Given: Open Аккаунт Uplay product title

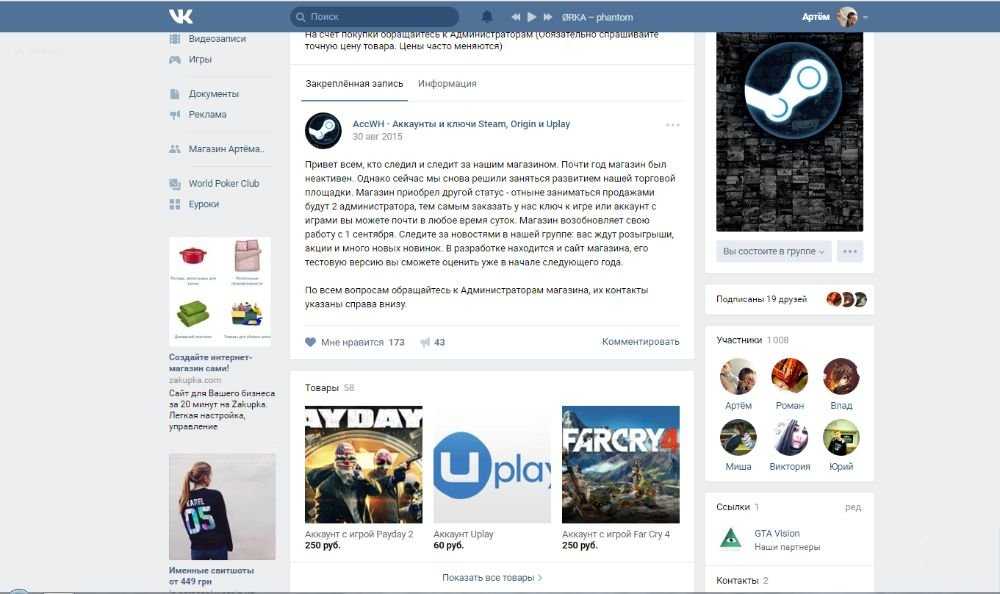Looking at the screenshot, I should 464,534.
